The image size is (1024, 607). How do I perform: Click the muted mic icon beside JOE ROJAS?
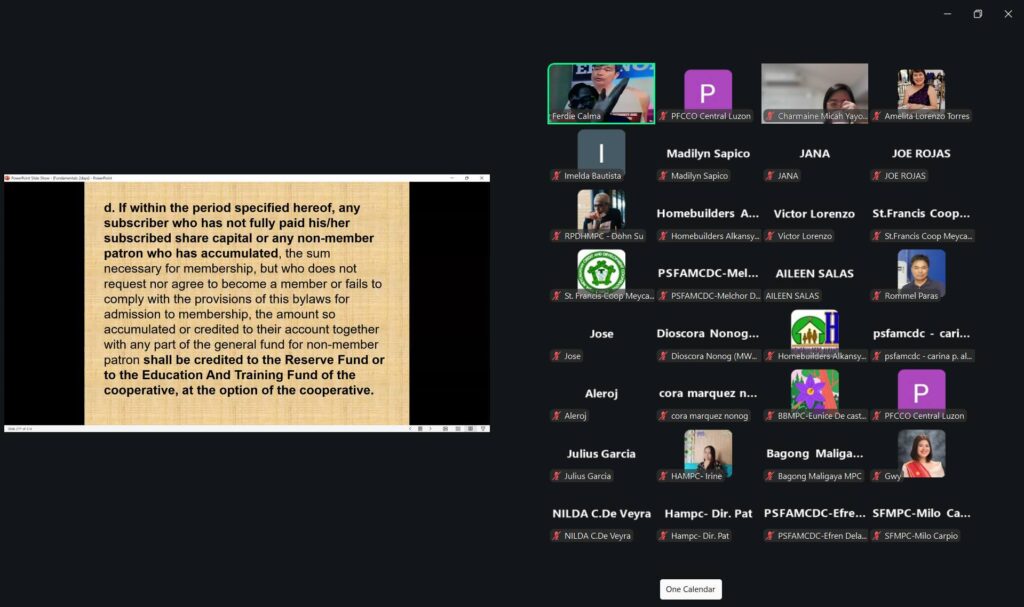pos(877,176)
